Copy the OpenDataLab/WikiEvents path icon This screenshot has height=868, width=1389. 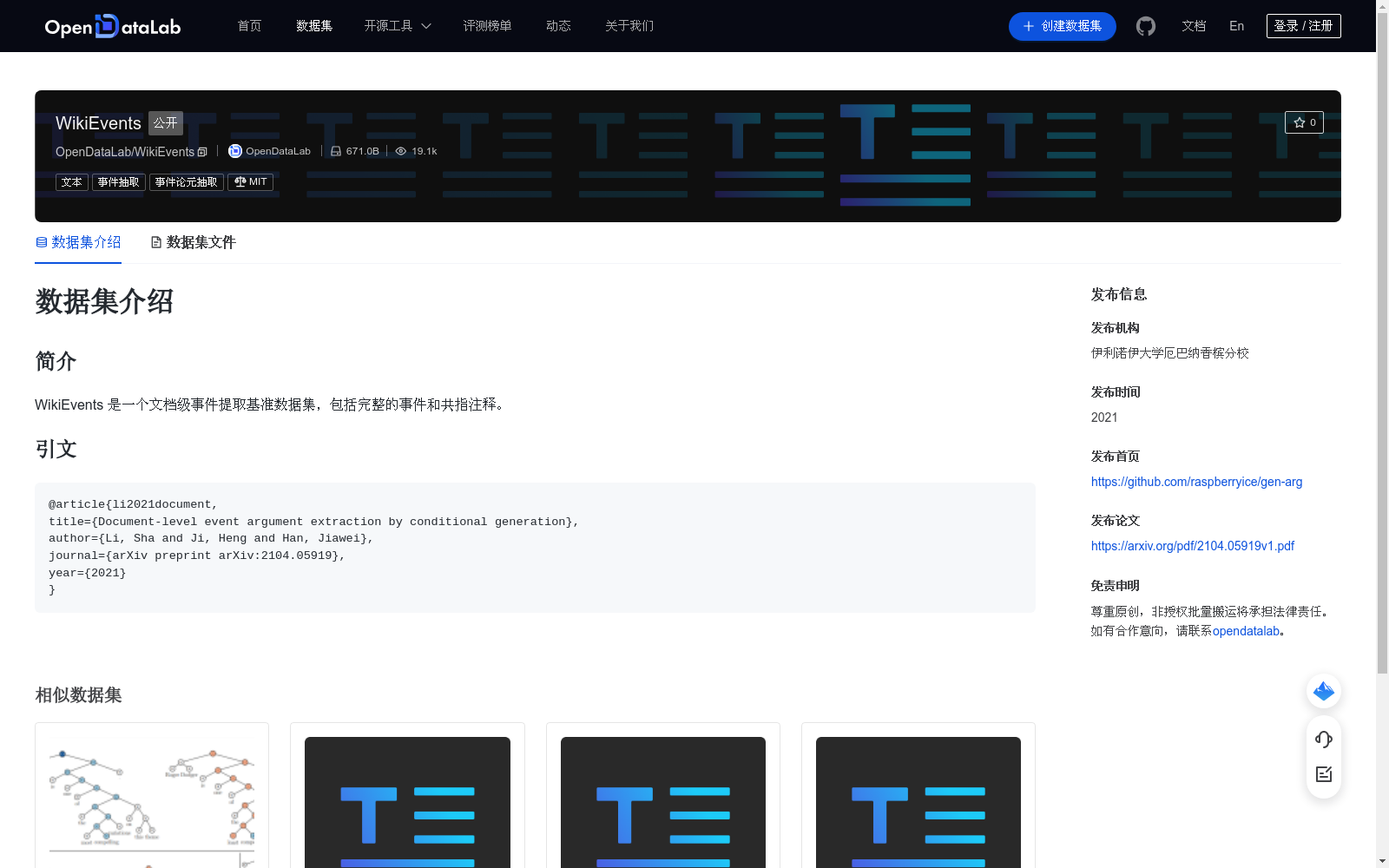(x=202, y=152)
